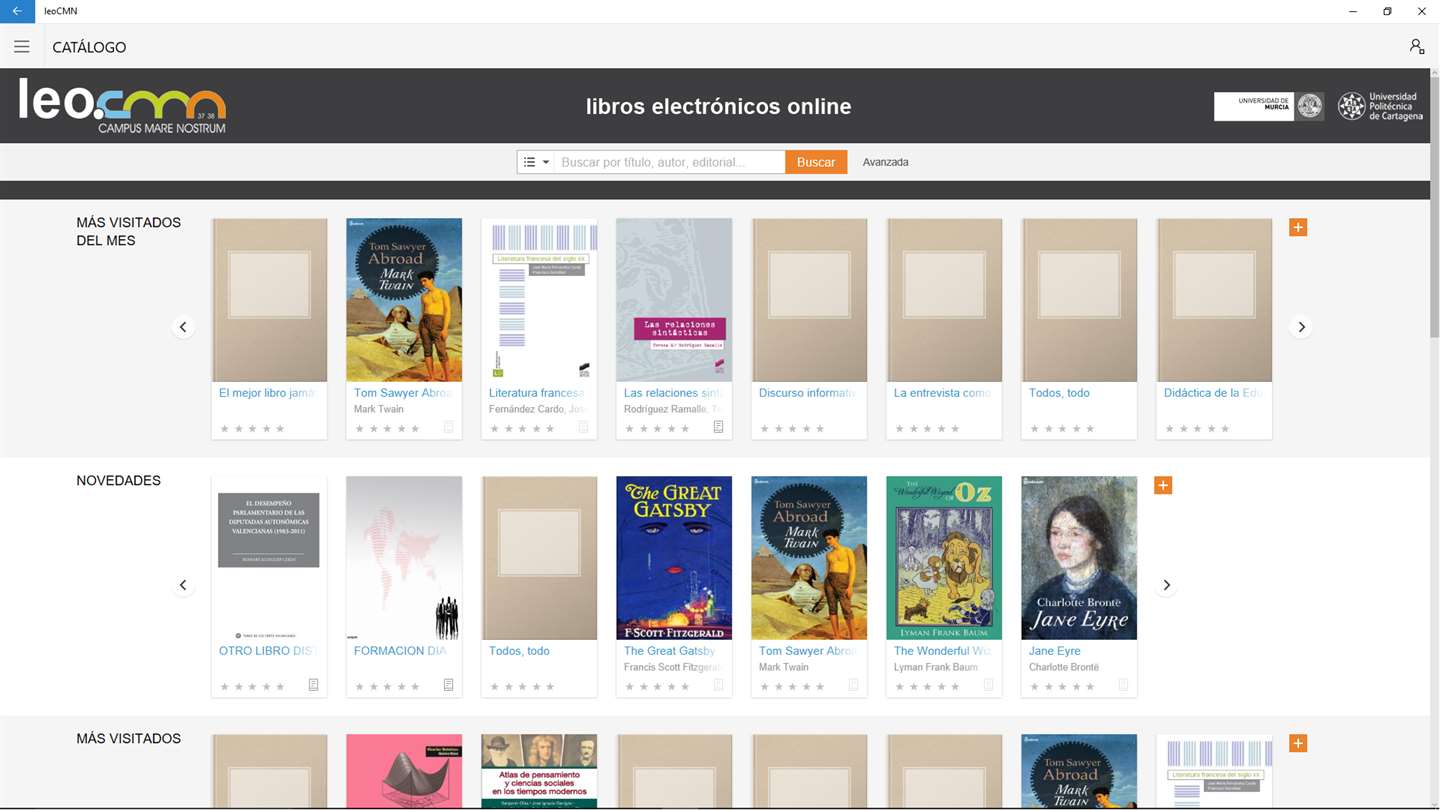
Task: Click the orange Buscar button
Action: [816, 162]
